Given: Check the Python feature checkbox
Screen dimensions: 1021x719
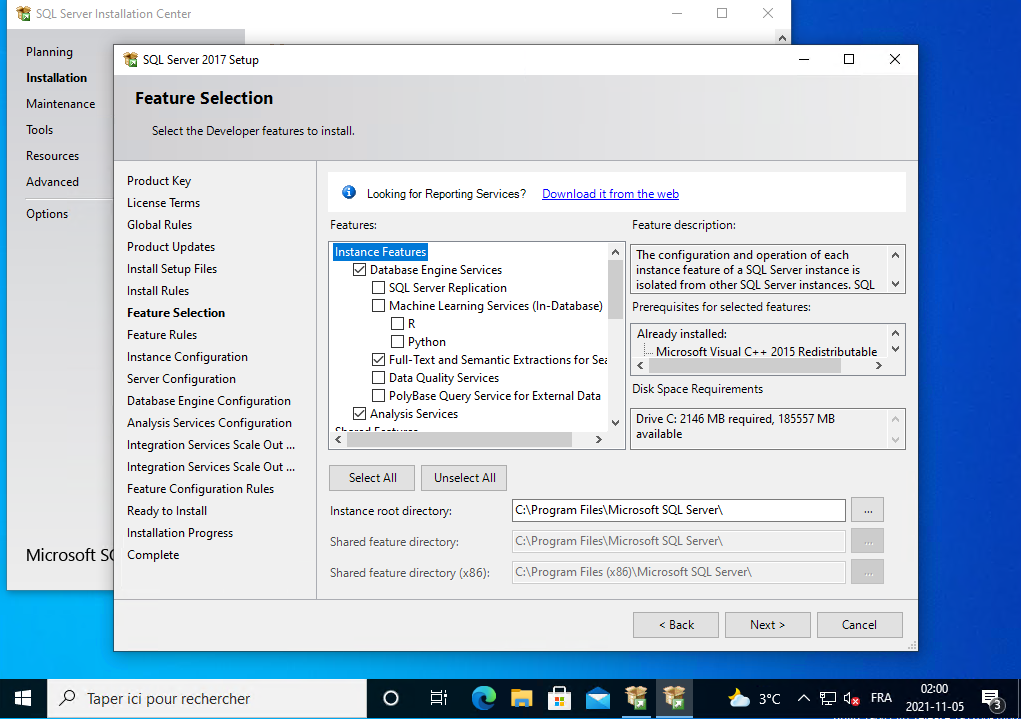Looking at the screenshot, I should 397,342.
